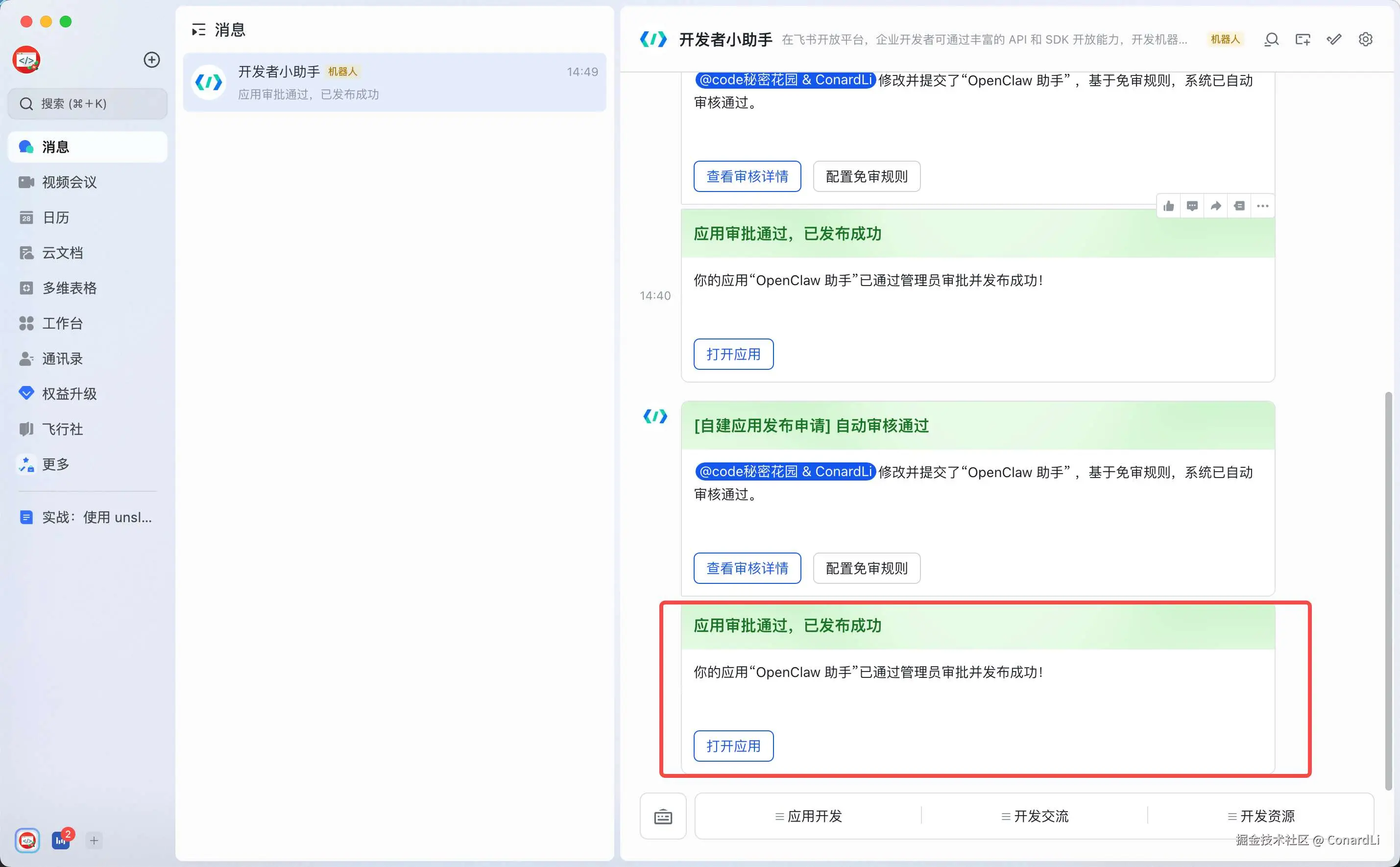The height and width of the screenshot is (867, 1400).
Task: Click the forward arrow icon on message
Action: pyautogui.click(x=1215, y=206)
